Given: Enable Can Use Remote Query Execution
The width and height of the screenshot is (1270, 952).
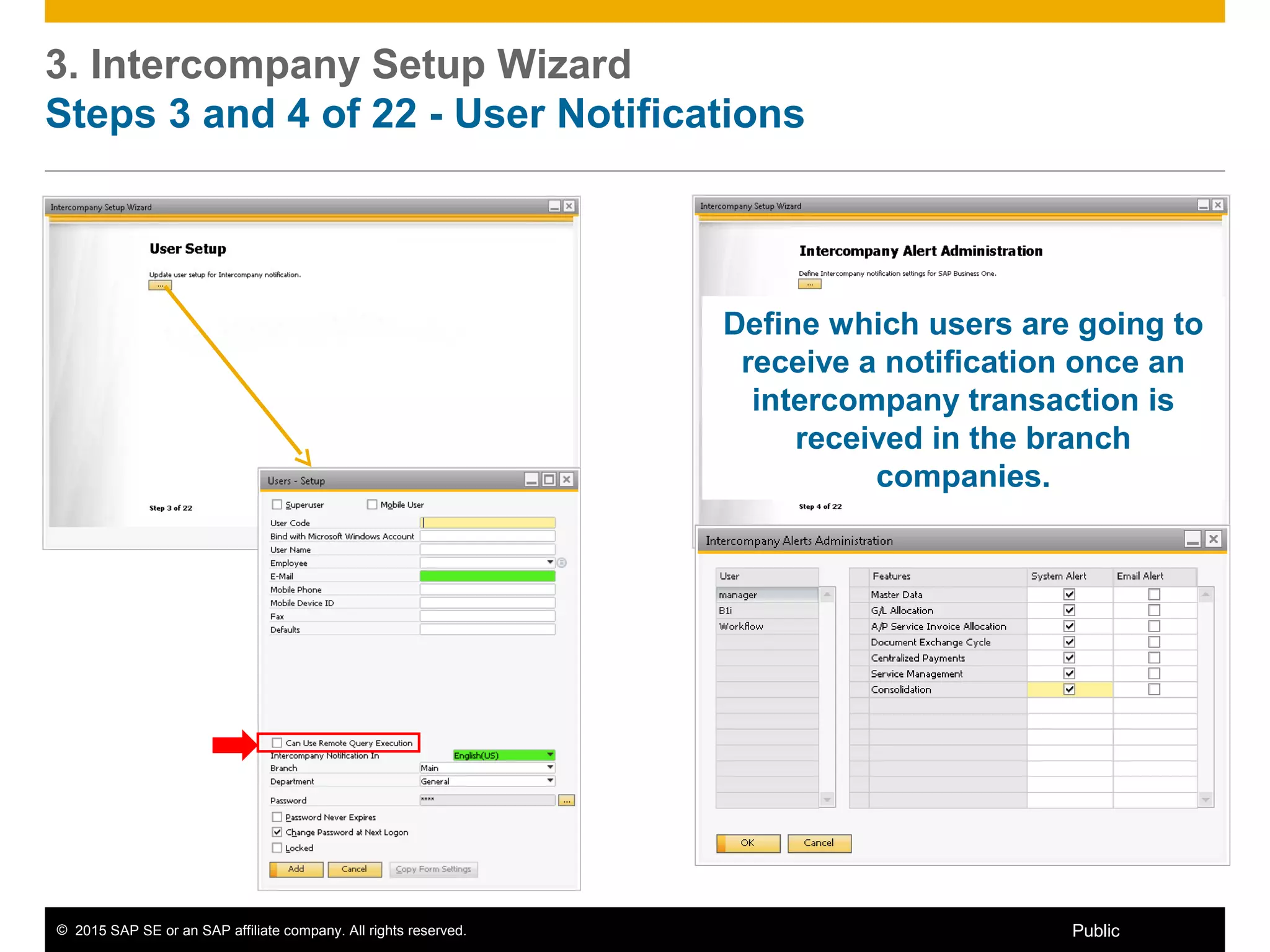Looking at the screenshot, I should tap(277, 743).
